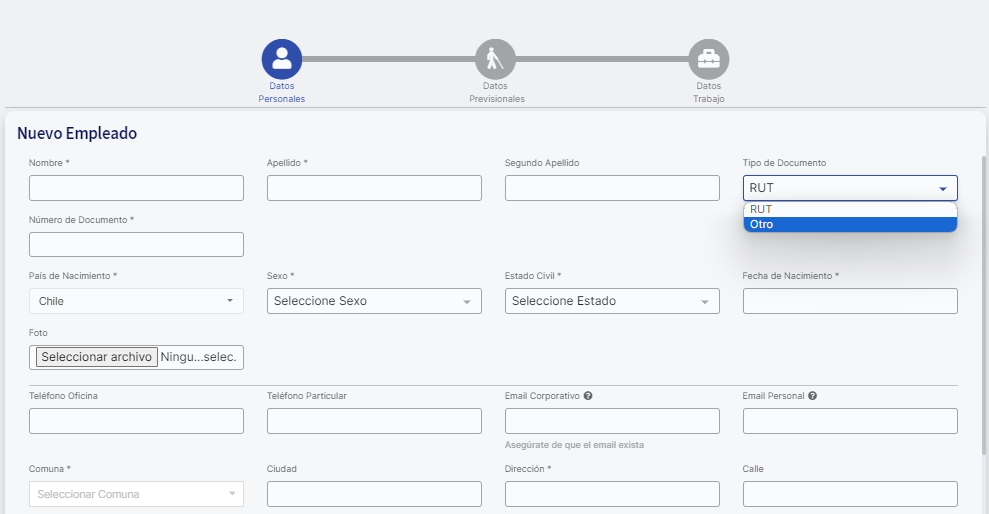Screen dimensions: 989x514
Task: Expand the Seleccionar Comuna dropdown
Action: pyautogui.click(x=136, y=494)
